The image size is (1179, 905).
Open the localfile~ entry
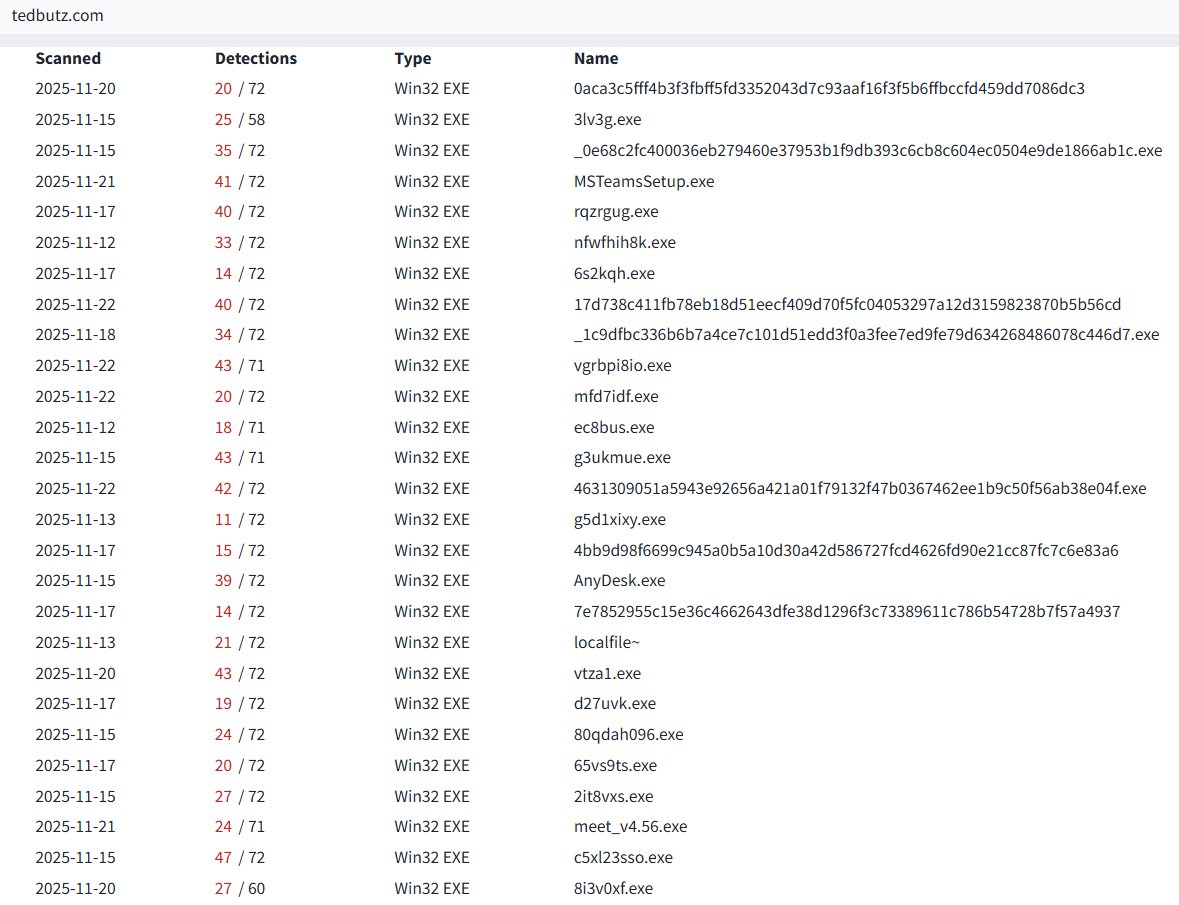tap(608, 642)
